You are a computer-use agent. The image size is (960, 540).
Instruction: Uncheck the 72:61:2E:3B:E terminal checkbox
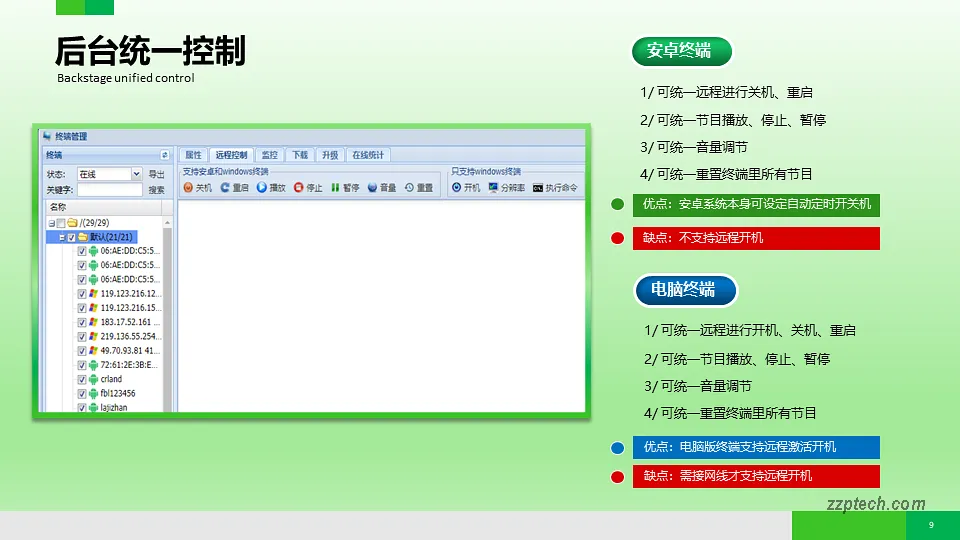[81, 365]
